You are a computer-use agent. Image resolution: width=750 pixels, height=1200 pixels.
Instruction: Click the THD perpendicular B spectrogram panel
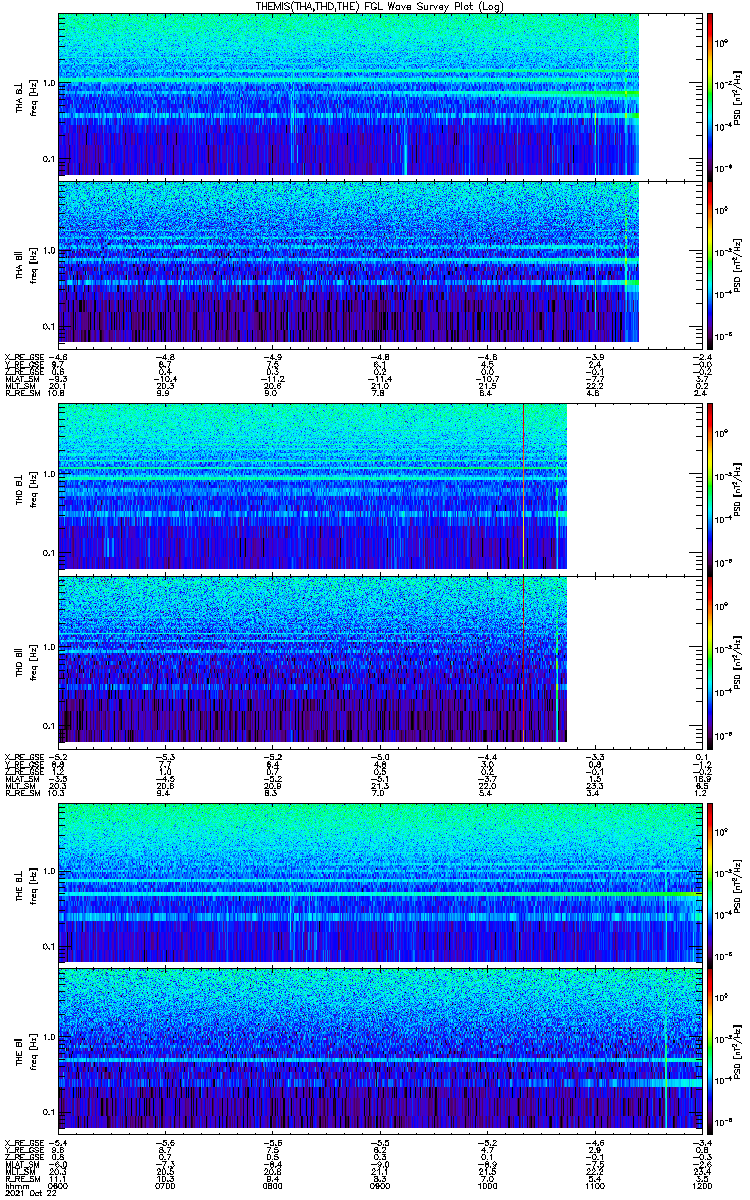(312, 487)
